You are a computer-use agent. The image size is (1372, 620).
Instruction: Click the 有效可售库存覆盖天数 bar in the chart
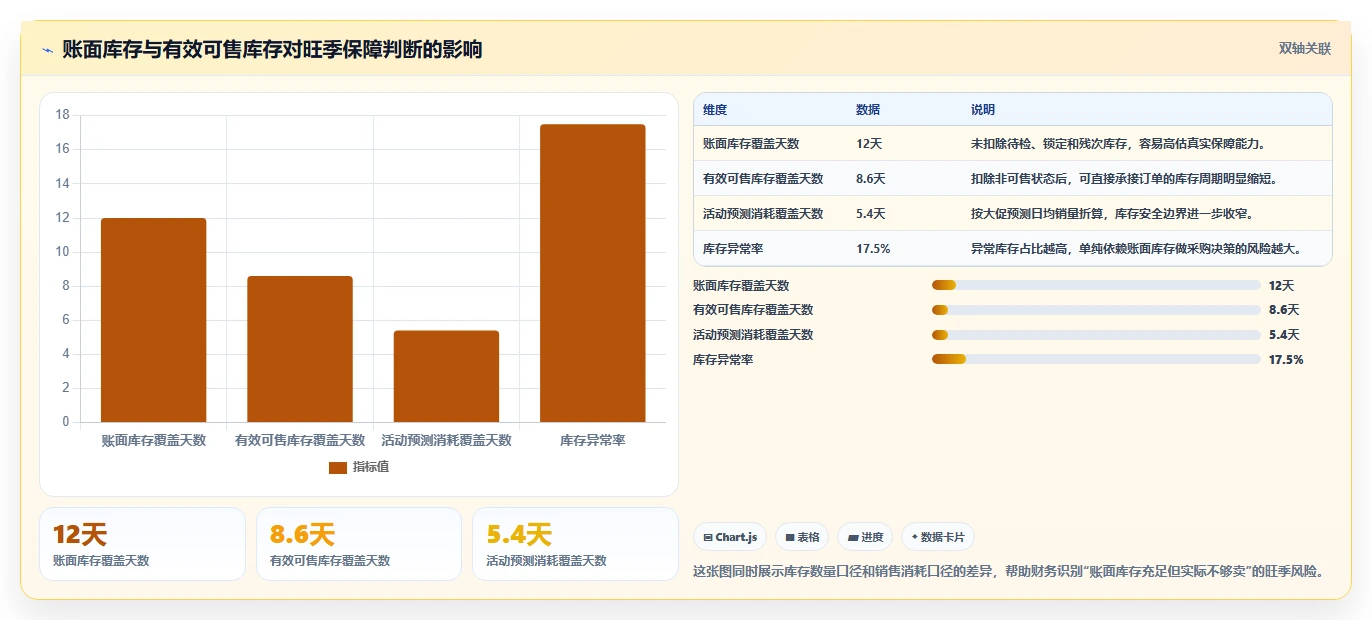click(x=300, y=349)
